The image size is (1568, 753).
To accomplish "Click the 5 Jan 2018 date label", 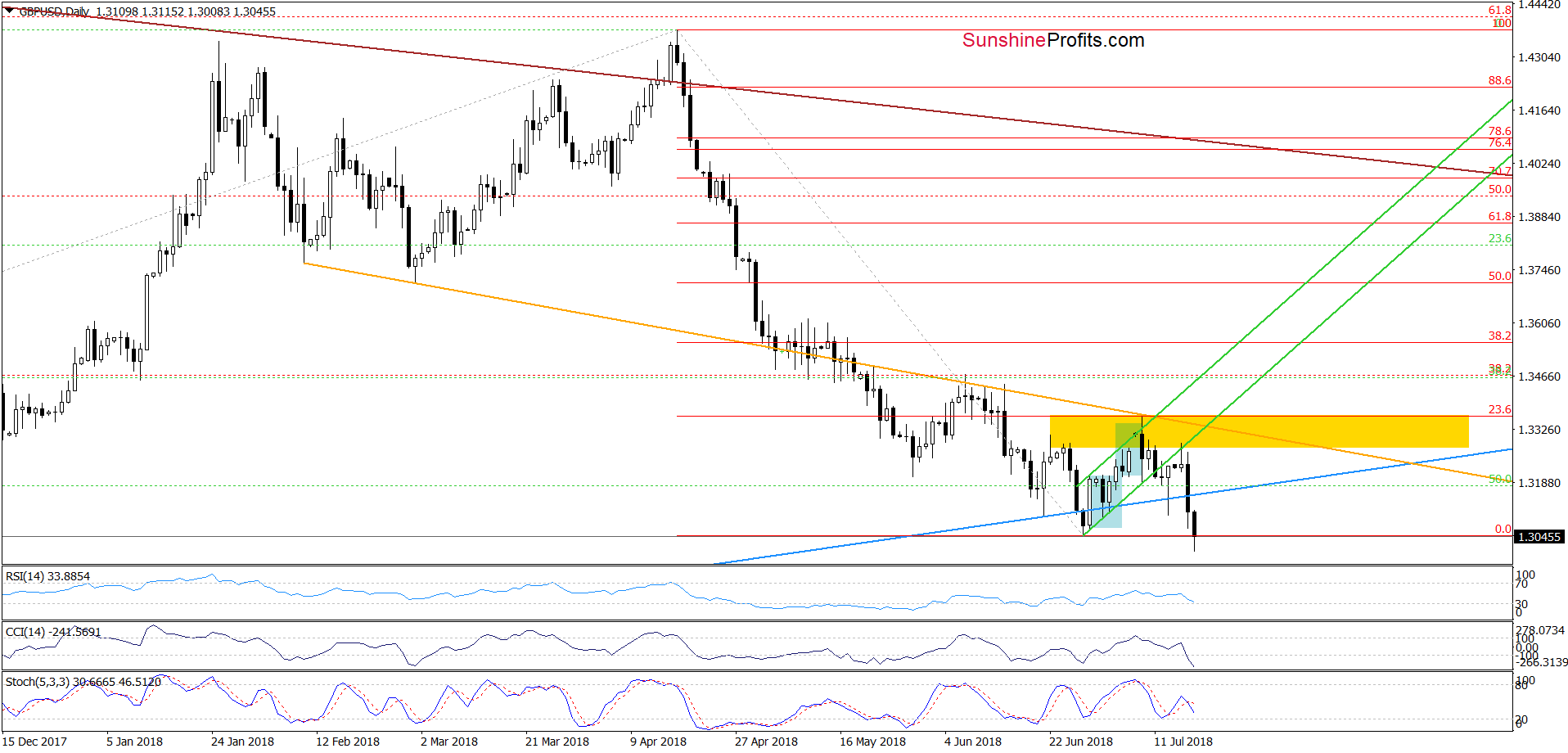I will click(x=134, y=742).
